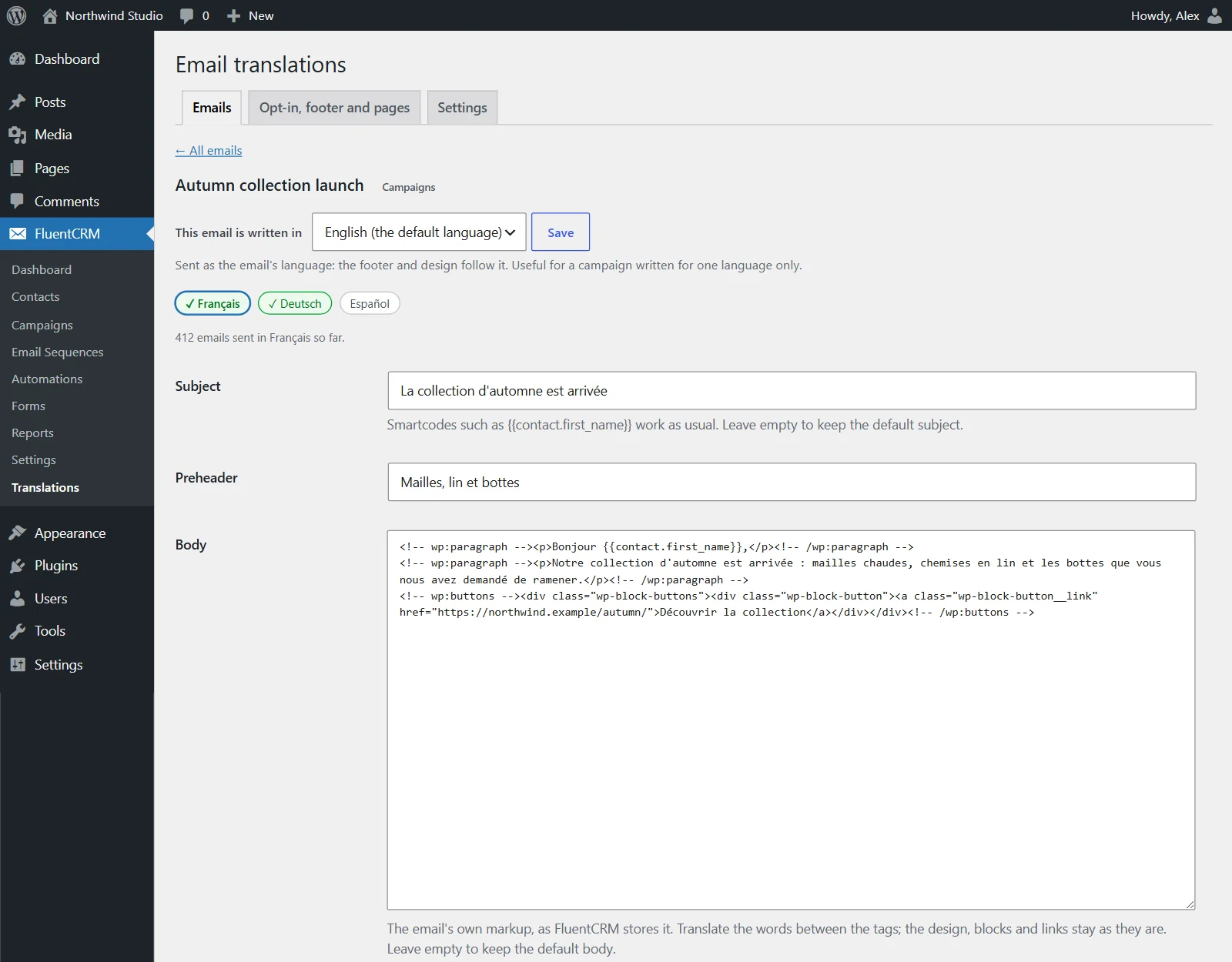Click inside the Body textarea
The width and height of the screenshot is (1232, 962).
click(791, 720)
